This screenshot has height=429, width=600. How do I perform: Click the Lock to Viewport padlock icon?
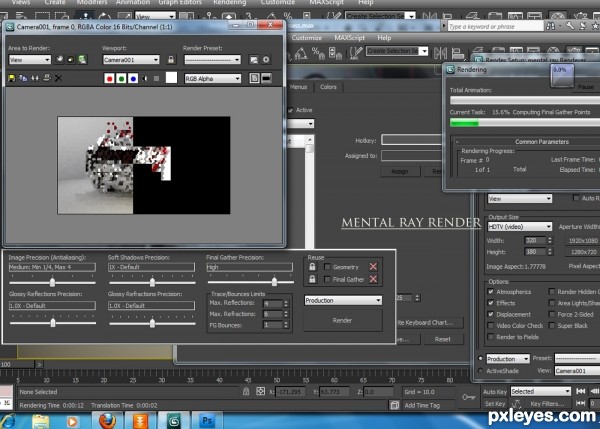tap(171, 60)
